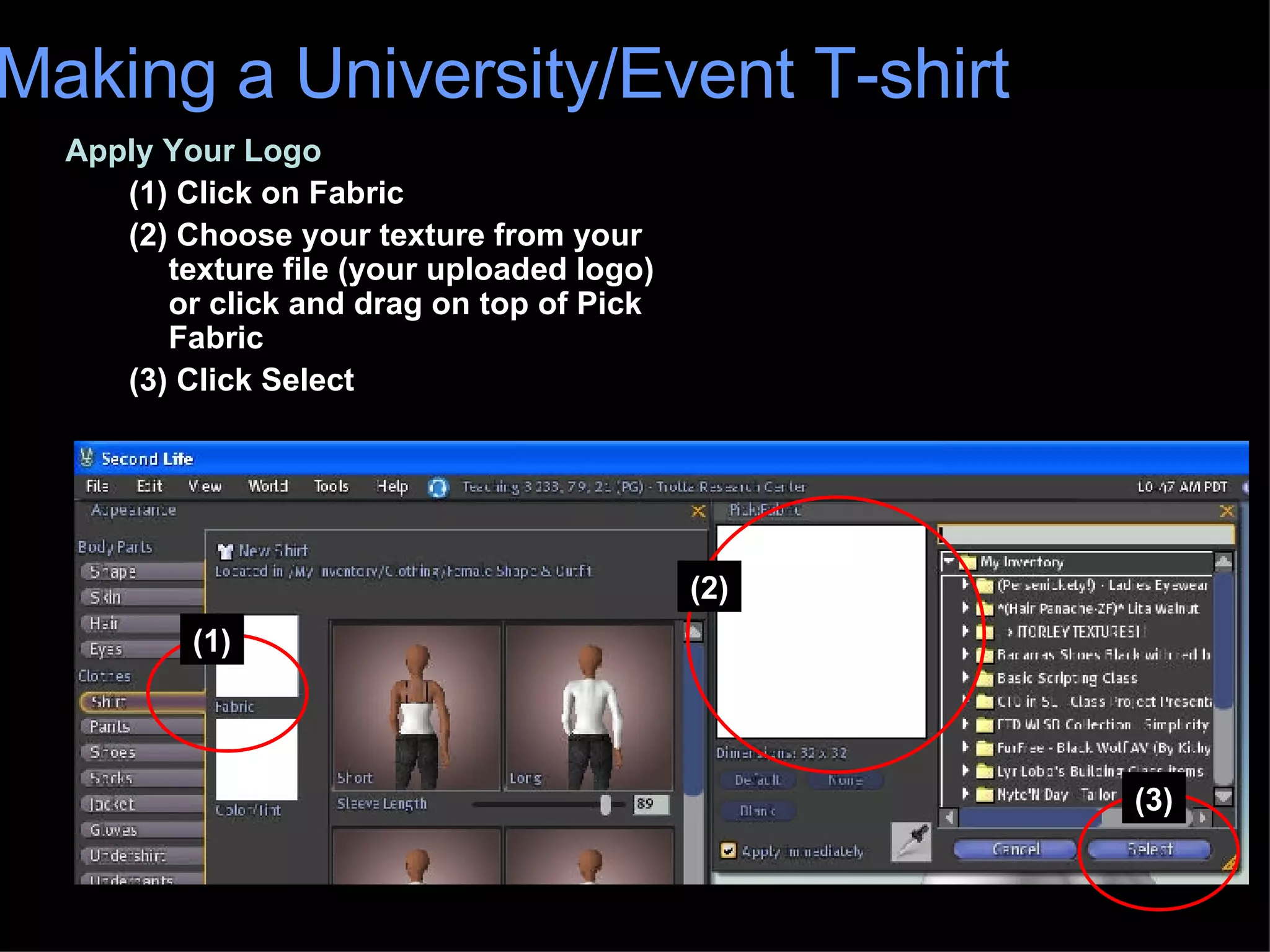The width and height of the screenshot is (1270, 952).
Task: Expand the Hair Panache Lita Walnut folder arrow
Action: 966,608
